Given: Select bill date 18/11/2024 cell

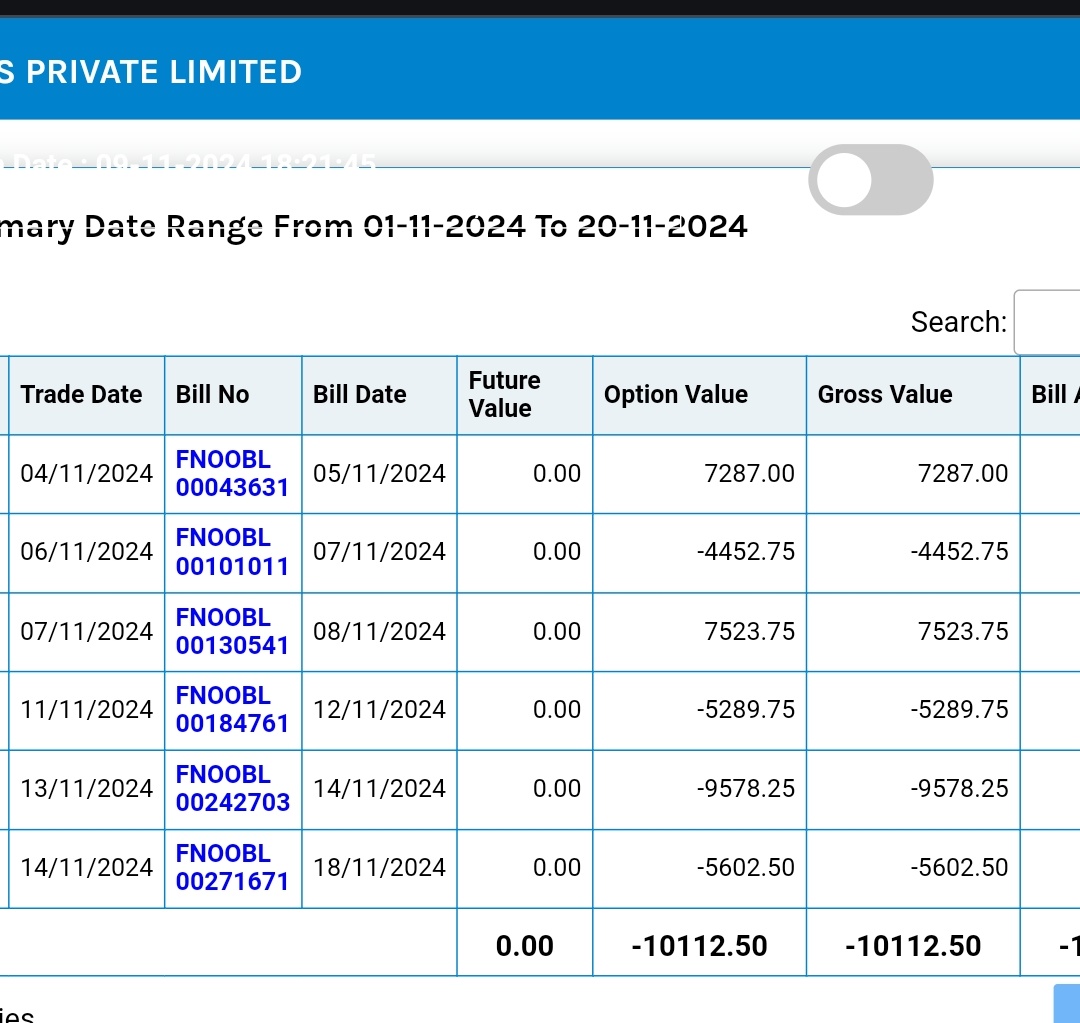Looking at the screenshot, I should click(x=380, y=868).
